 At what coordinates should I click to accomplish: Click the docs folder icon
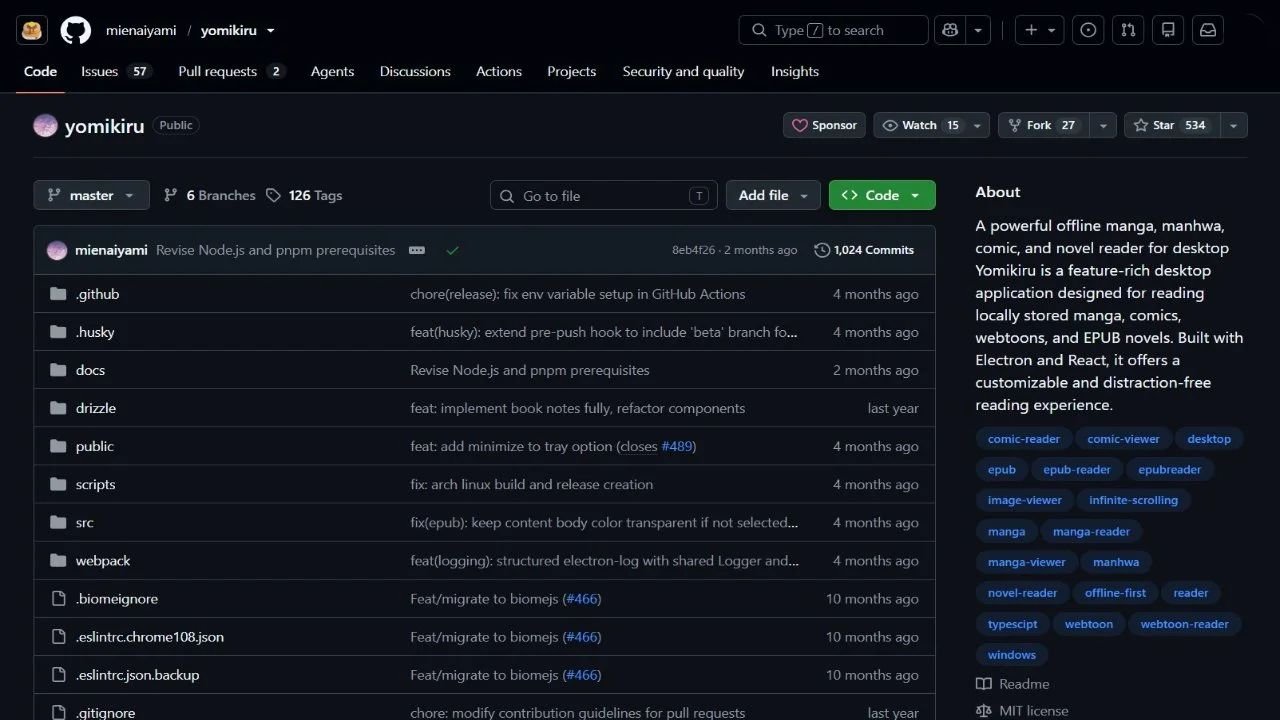(58, 370)
